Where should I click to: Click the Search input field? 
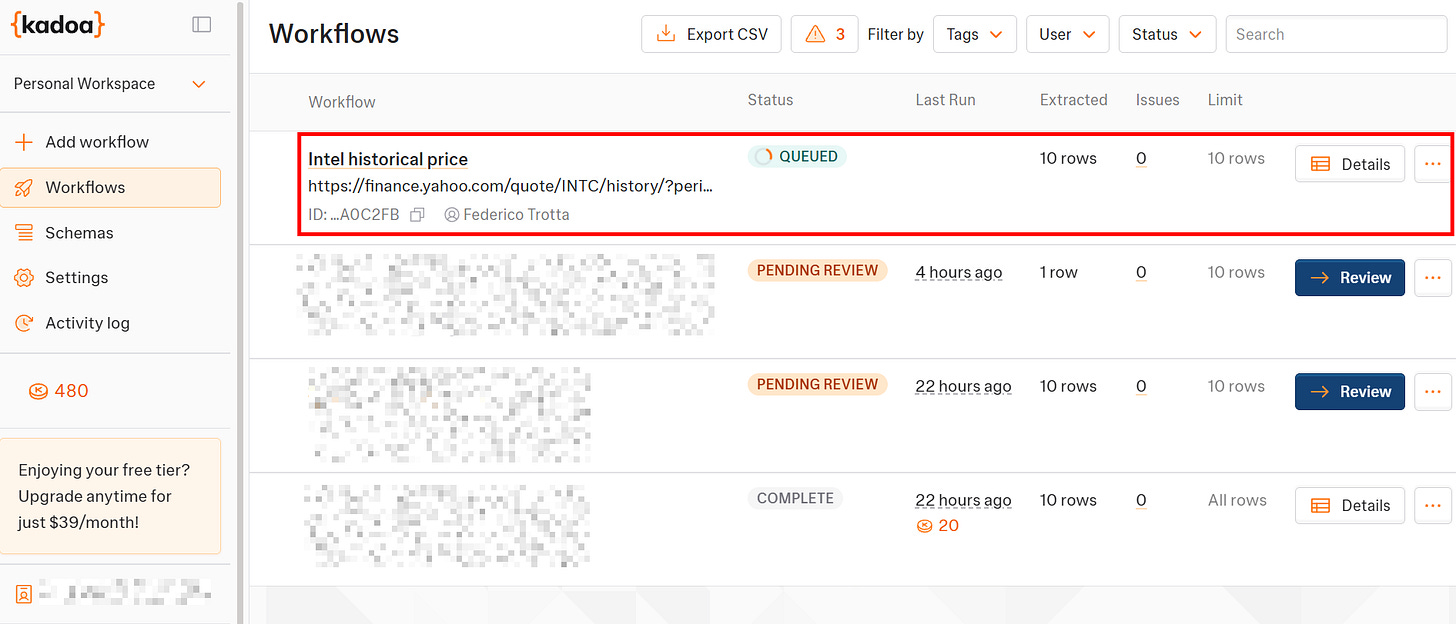pyautogui.click(x=1336, y=34)
